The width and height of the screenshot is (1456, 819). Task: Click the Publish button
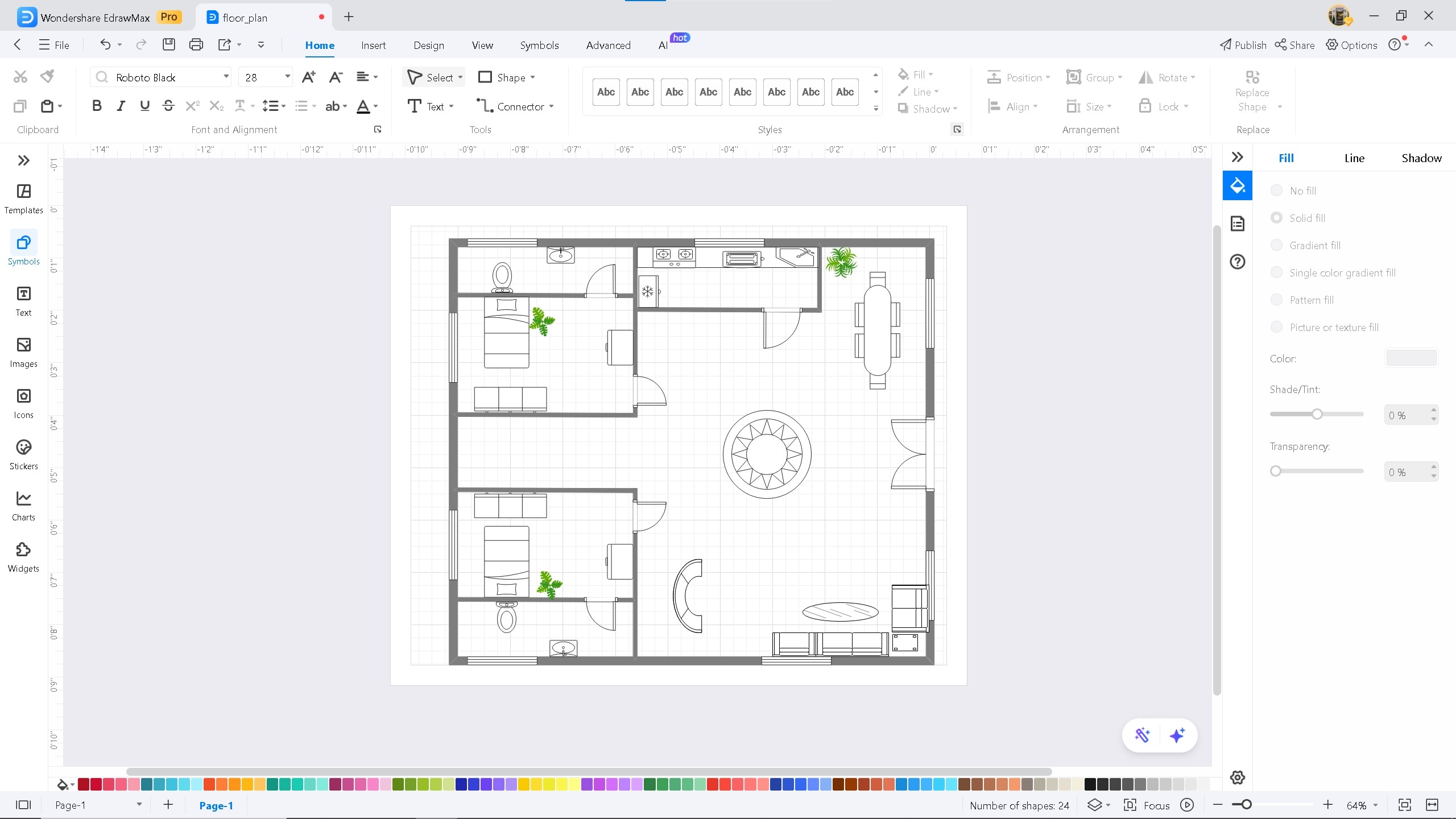1243,45
